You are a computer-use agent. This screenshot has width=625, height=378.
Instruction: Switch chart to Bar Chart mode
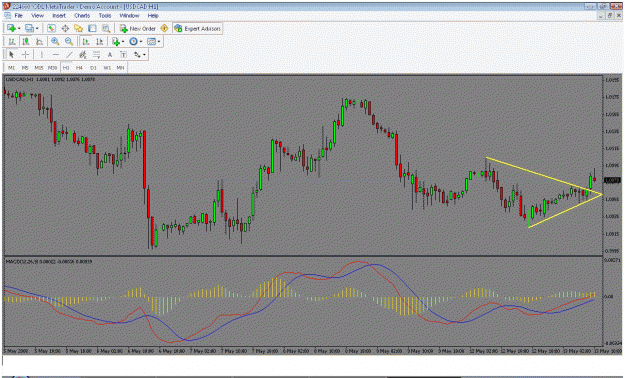click(x=12, y=41)
